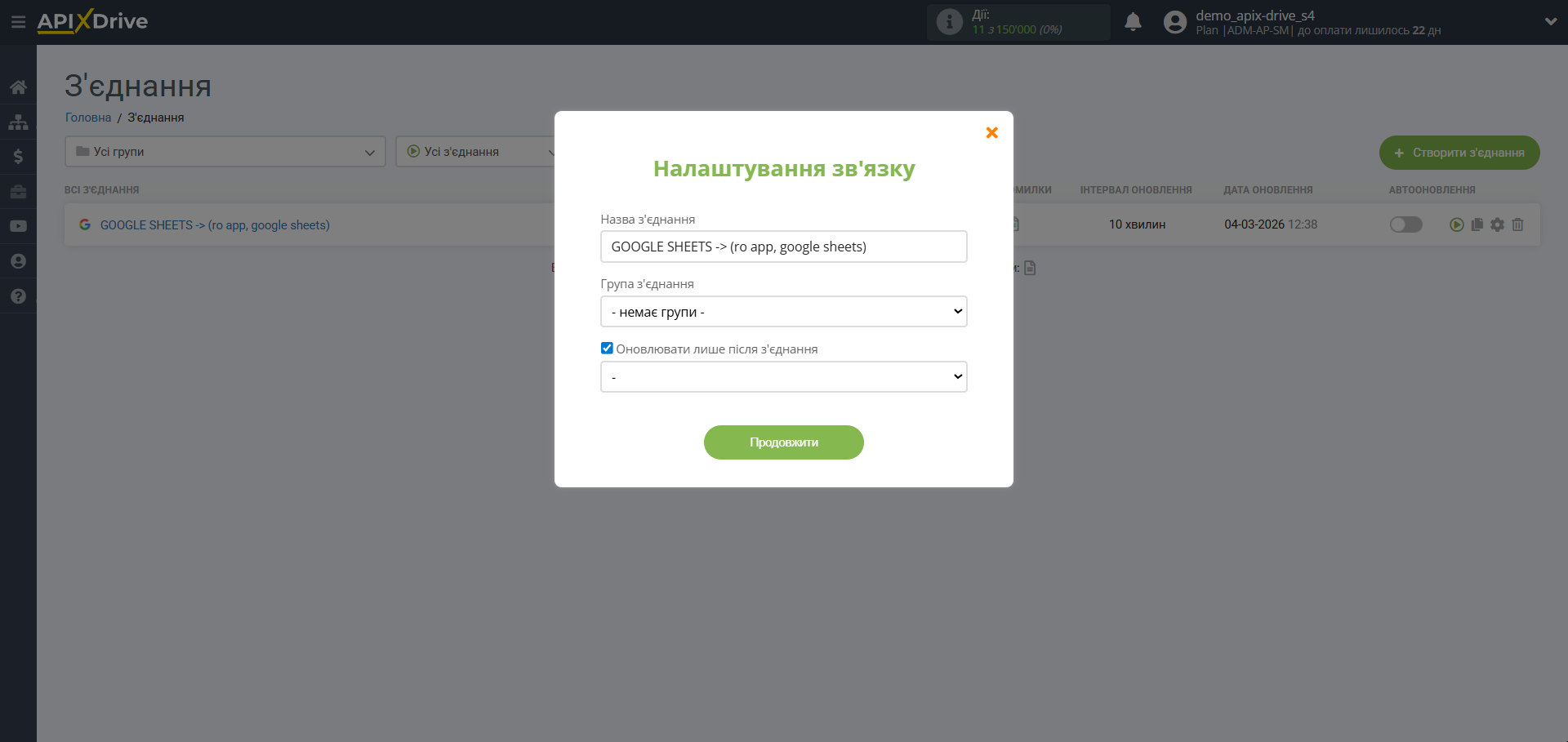Open the hamburger menu
The image size is (1568, 742).
18,22
